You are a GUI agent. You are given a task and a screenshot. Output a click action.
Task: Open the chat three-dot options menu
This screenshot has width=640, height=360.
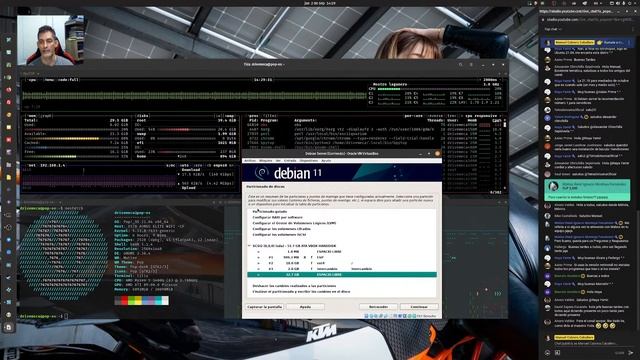[x=633, y=29]
